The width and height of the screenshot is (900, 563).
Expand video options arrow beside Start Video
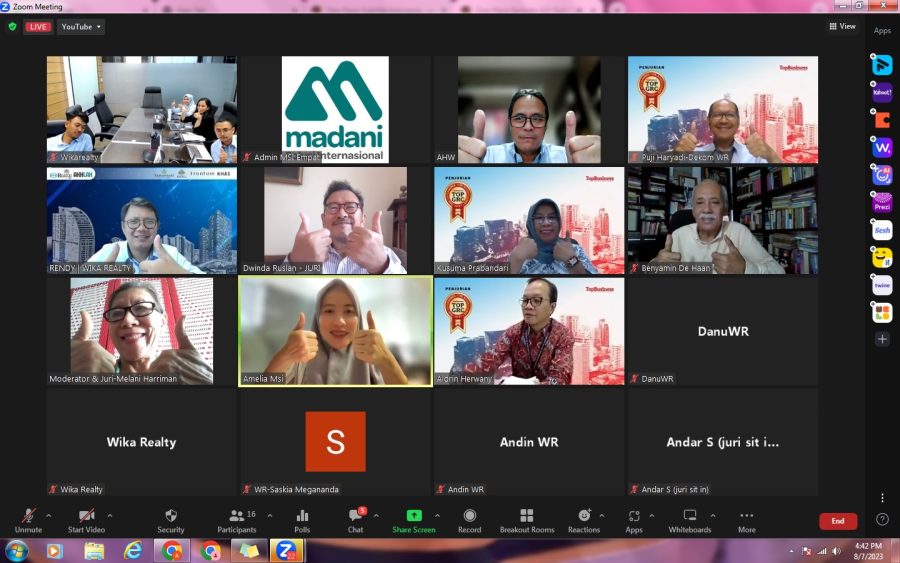(x=110, y=516)
